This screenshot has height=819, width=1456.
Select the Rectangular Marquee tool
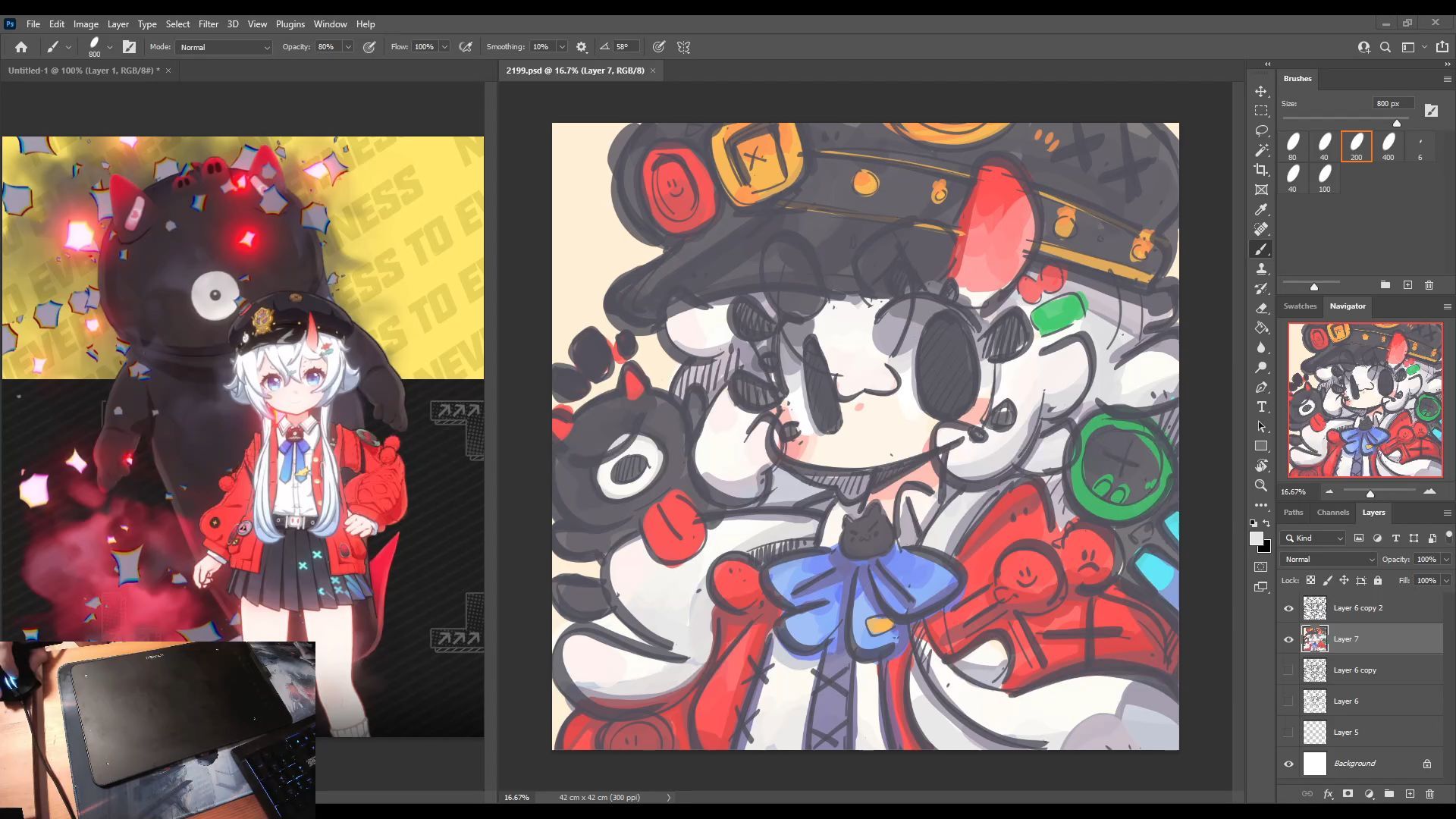point(1261,111)
